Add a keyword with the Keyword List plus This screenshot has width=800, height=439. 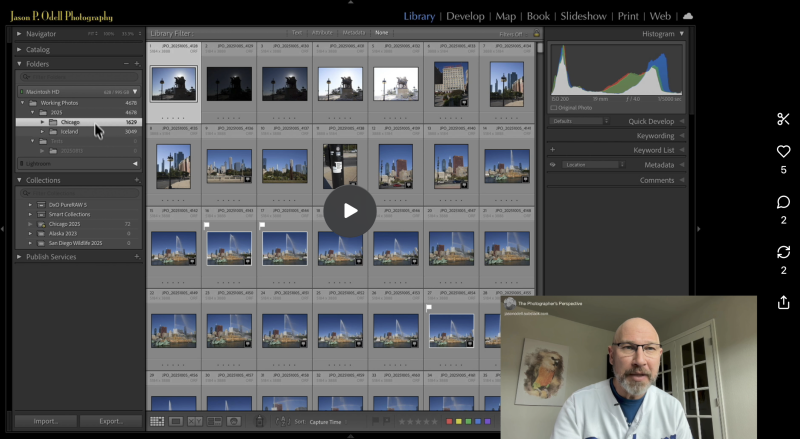(553, 150)
